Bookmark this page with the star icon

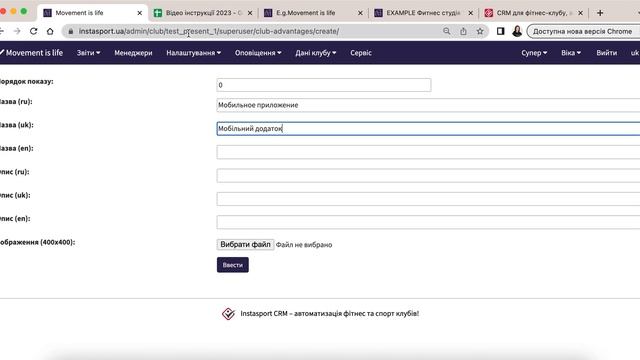click(480, 31)
